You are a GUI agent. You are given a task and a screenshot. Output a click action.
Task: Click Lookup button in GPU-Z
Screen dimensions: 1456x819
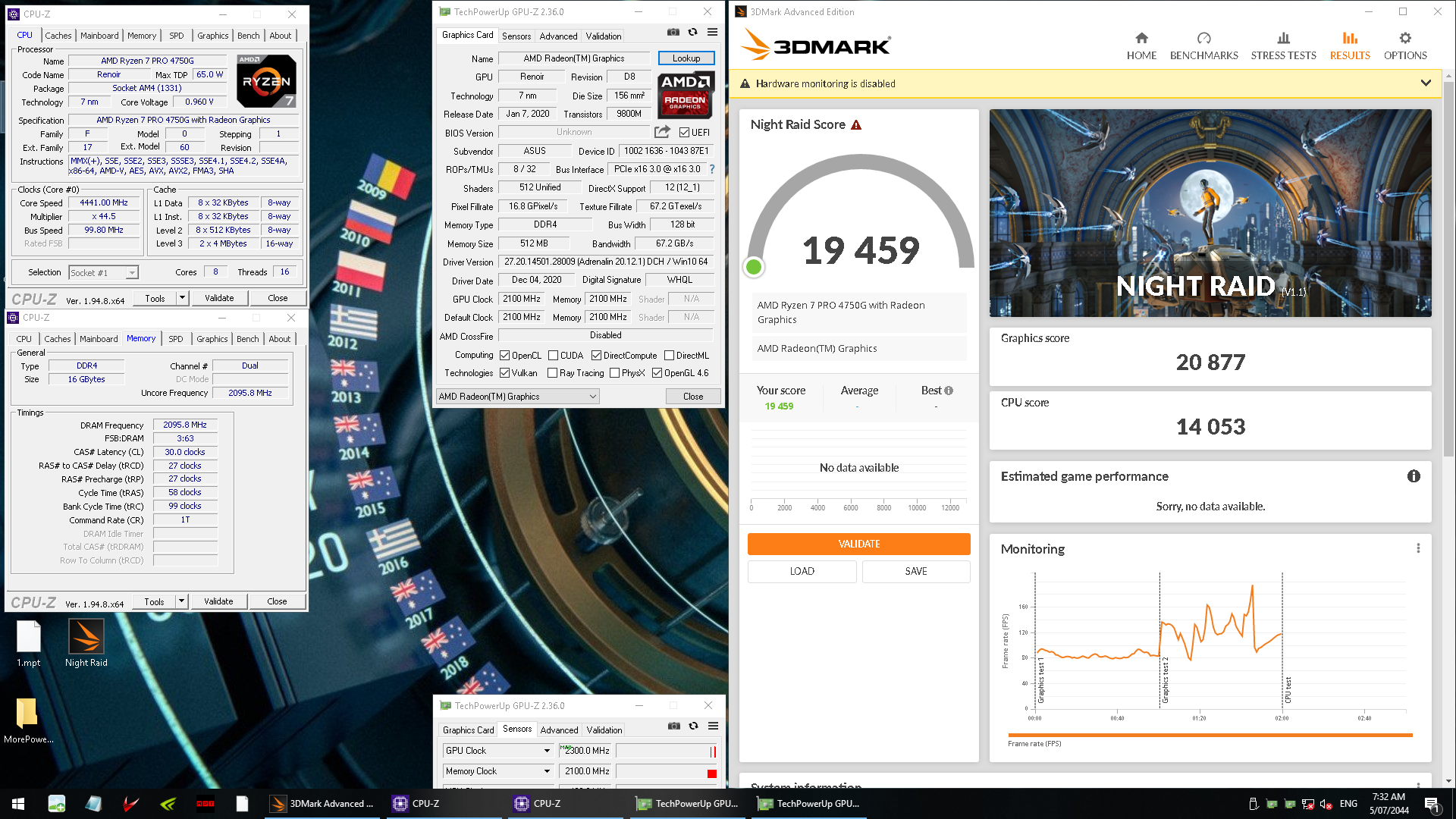pos(686,58)
